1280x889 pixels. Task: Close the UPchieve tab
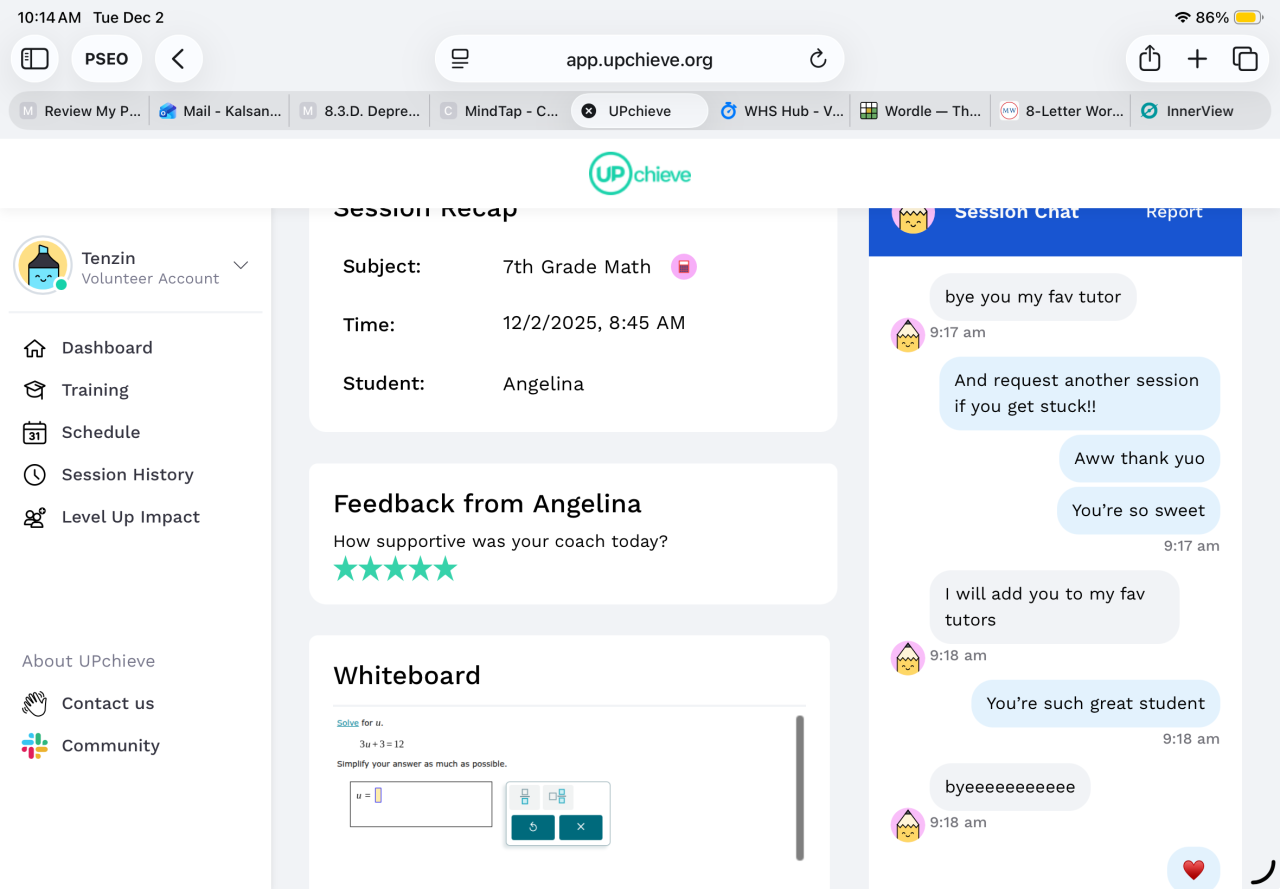[589, 111]
